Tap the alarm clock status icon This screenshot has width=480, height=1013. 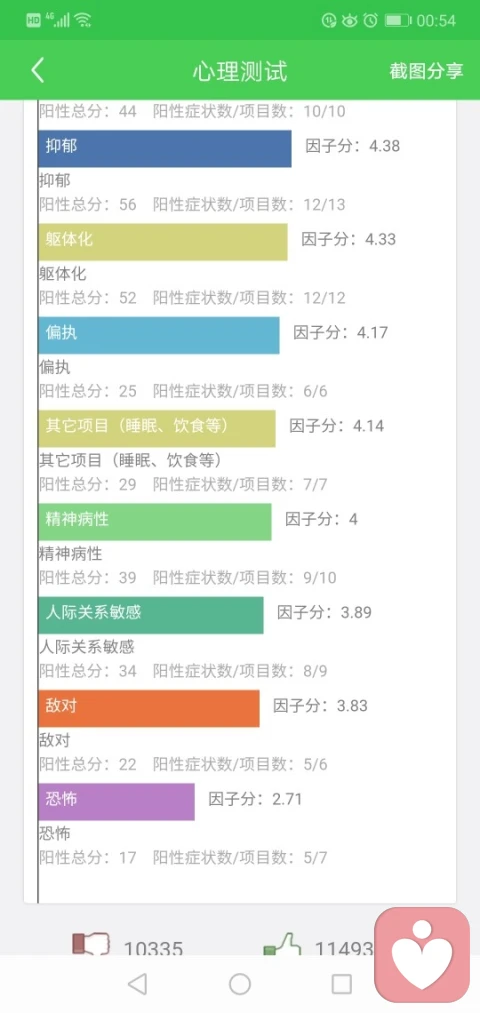pos(370,20)
